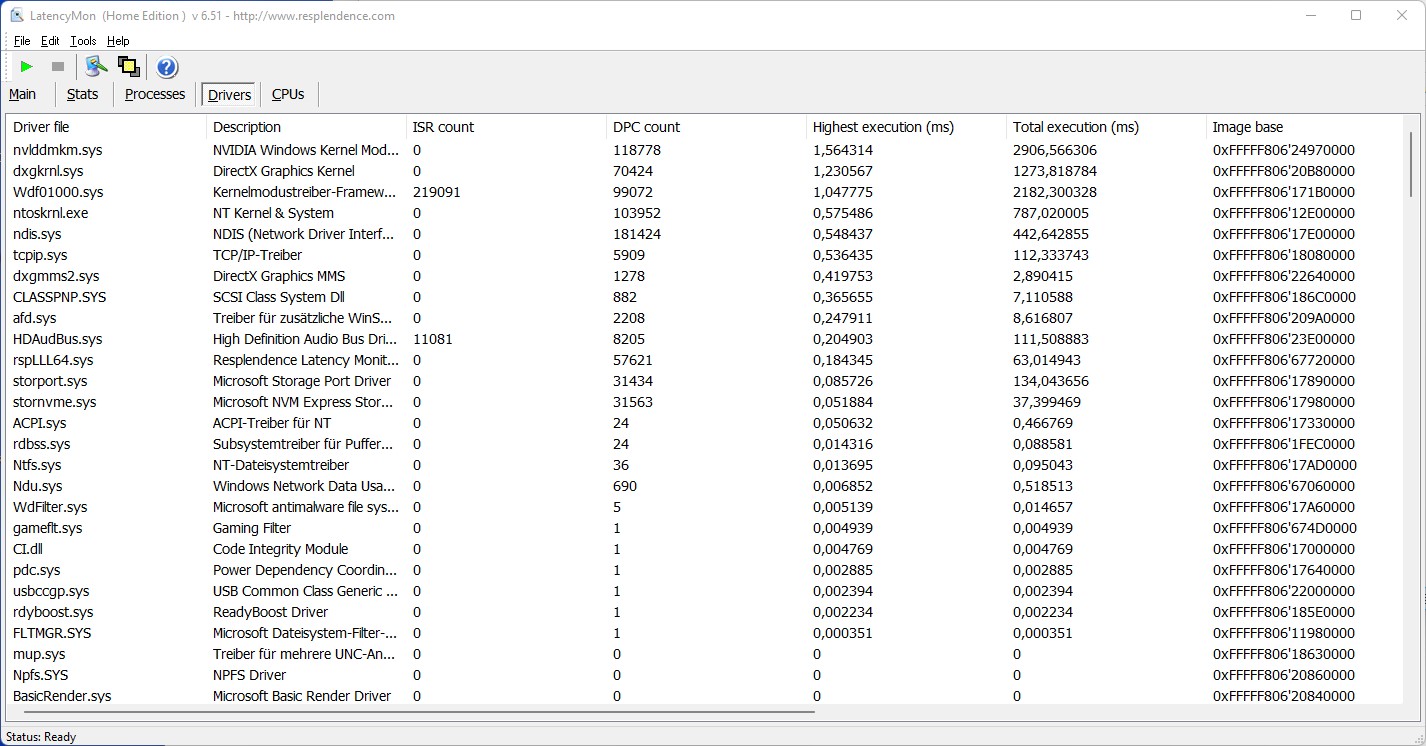The width and height of the screenshot is (1426, 746).
Task: Select the ntoskrnl.exe row
Action: pyautogui.click(x=705, y=213)
